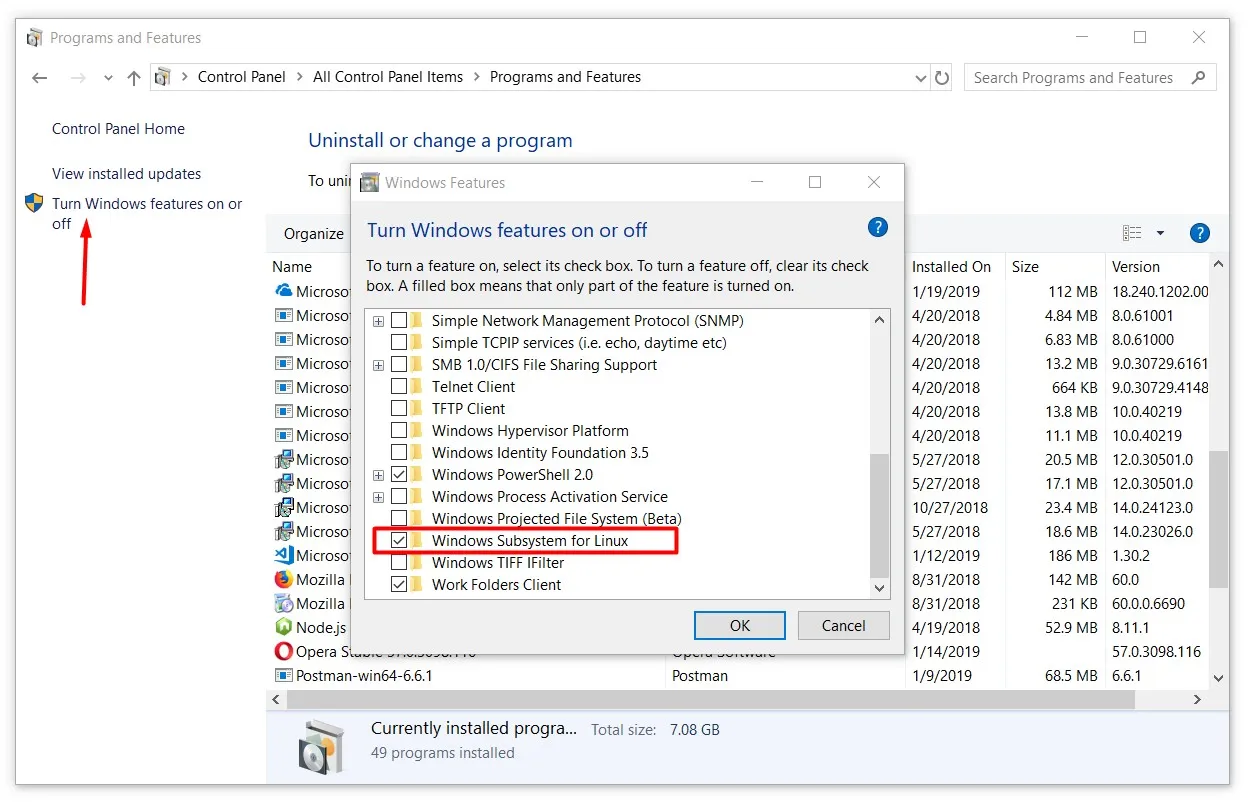Disable the Work Folders Client feature
Image resolution: width=1249 pixels, height=802 pixels.
tap(400, 584)
